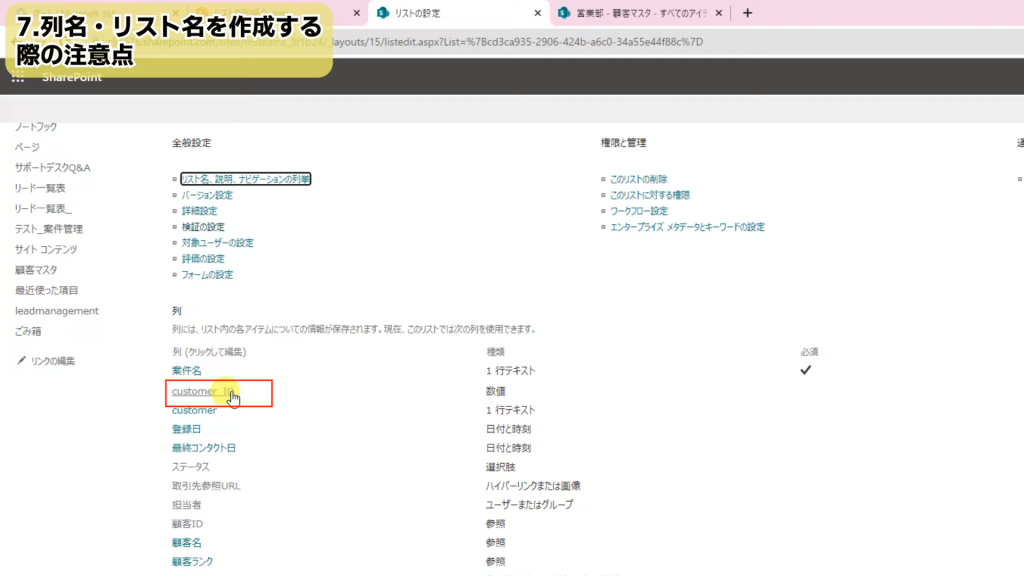Edit the customer_ID column
Image resolution: width=1024 pixels, height=576 pixels.
[203, 391]
